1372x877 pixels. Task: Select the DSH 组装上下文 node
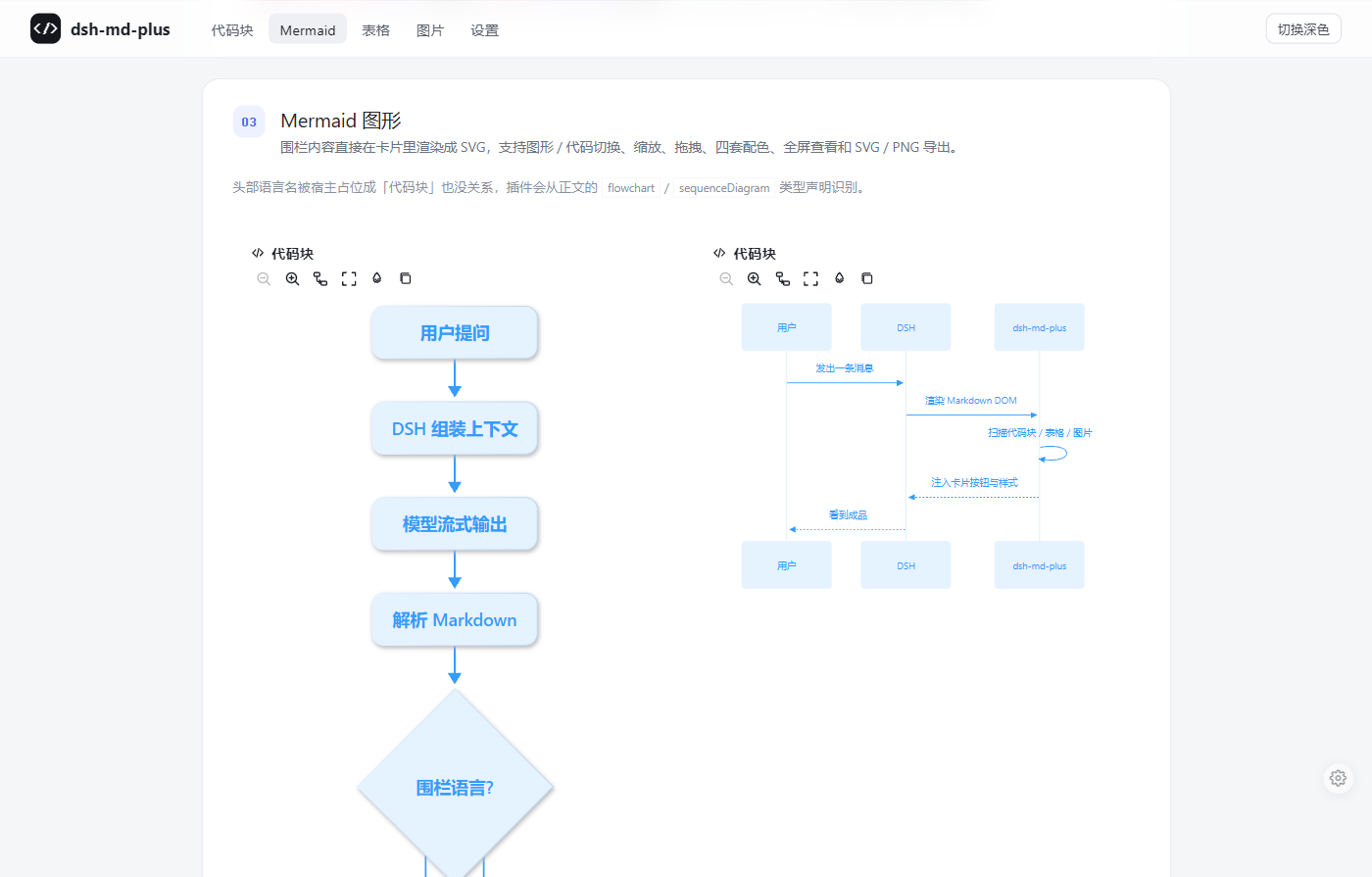[455, 428]
